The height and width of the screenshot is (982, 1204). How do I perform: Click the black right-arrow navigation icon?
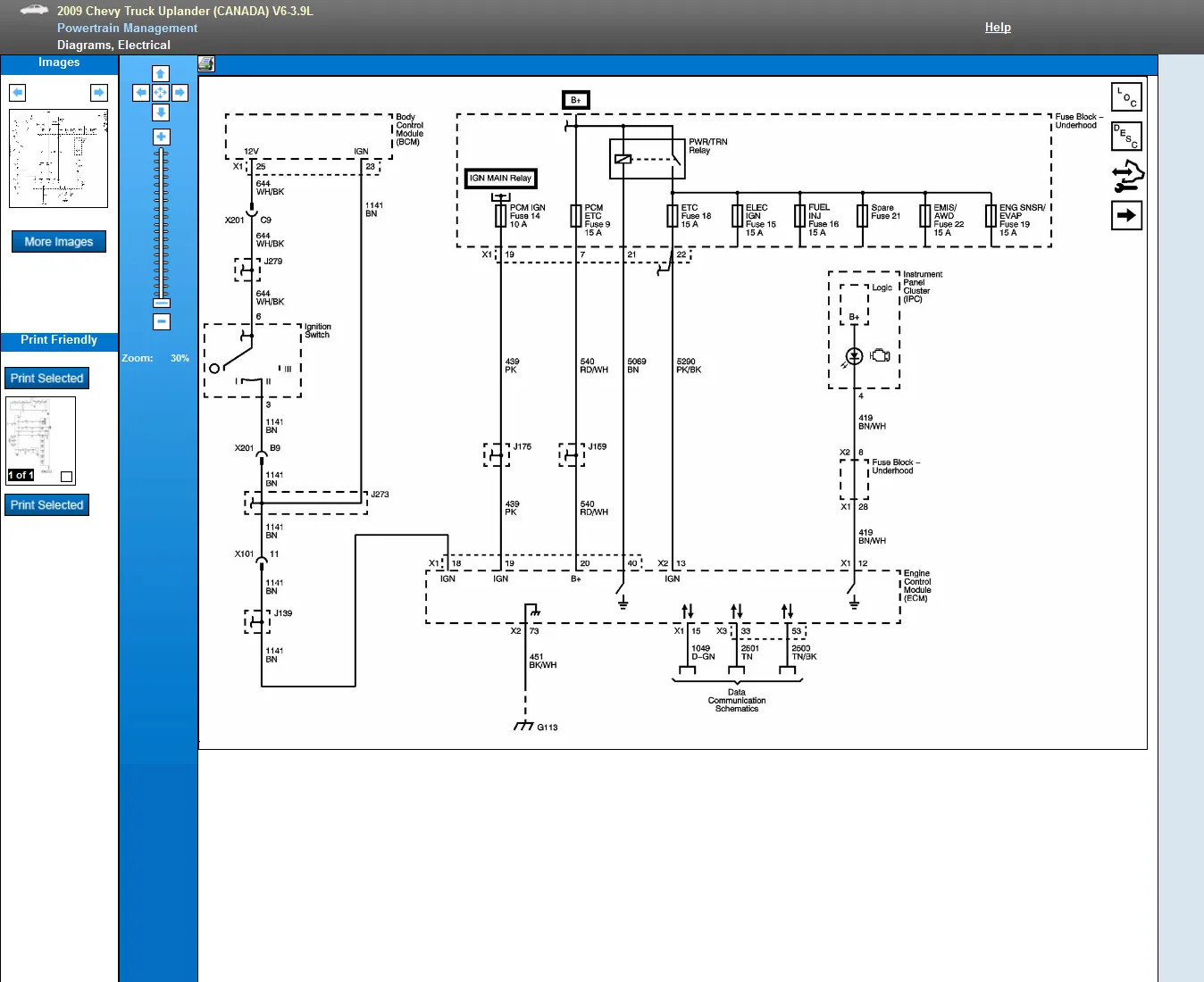point(1126,215)
